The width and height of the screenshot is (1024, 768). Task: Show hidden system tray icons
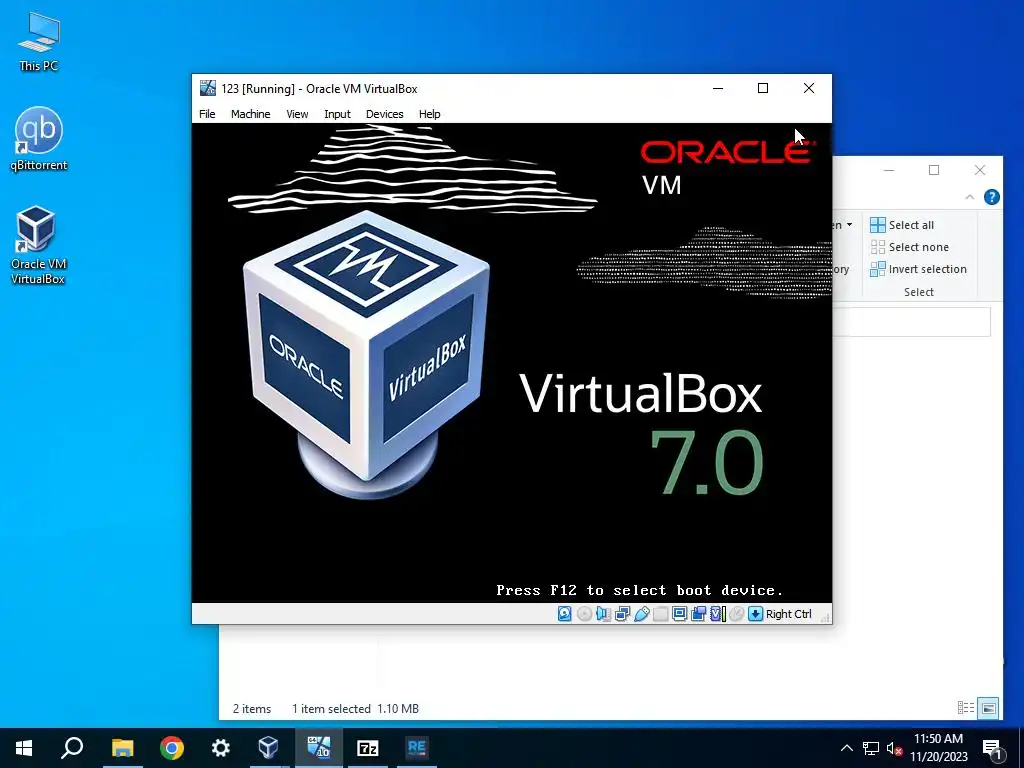point(846,748)
